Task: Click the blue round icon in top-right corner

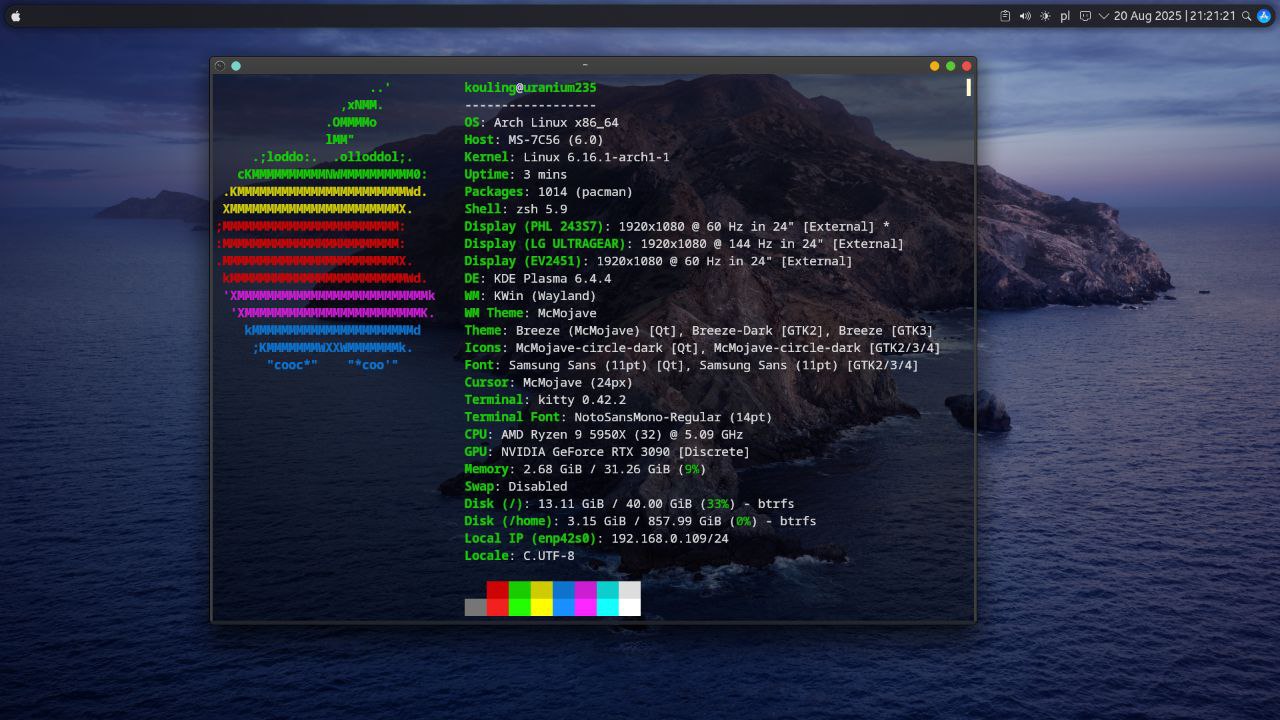Action: pos(1263,16)
